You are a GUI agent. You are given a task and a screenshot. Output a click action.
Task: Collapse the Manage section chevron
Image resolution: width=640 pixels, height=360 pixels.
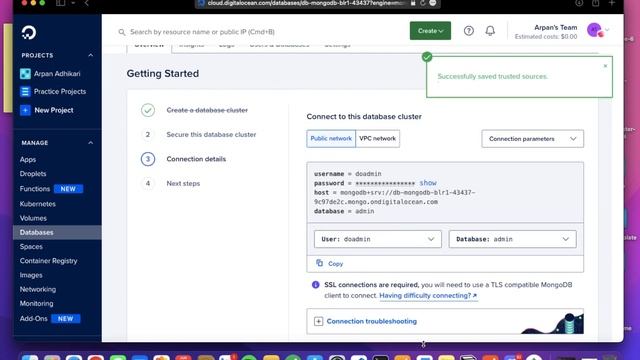91,143
